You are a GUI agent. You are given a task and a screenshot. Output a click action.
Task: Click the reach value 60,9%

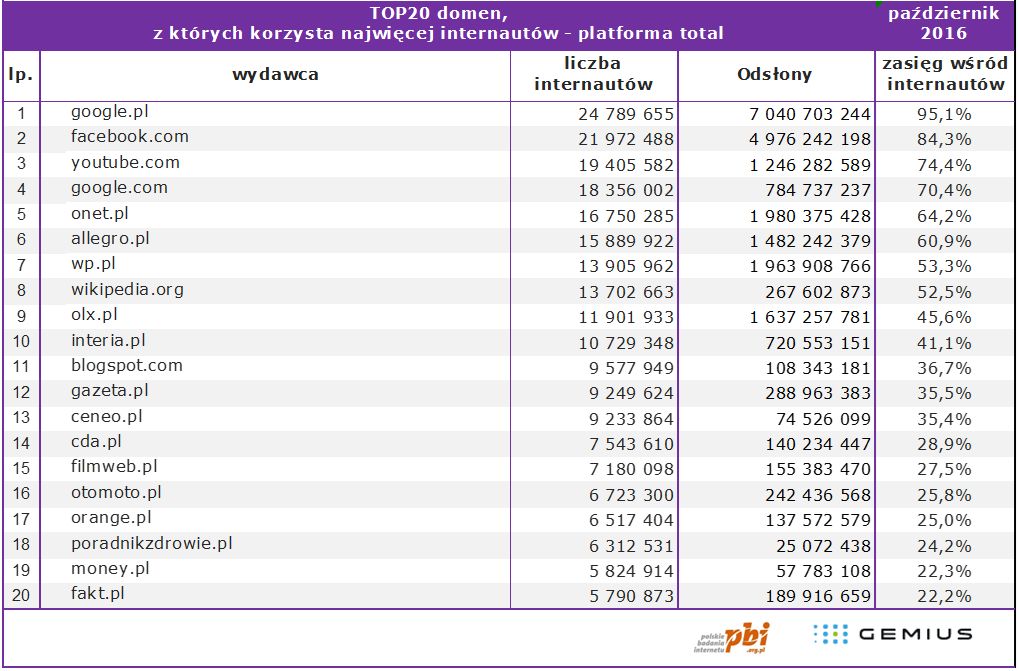point(944,241)
